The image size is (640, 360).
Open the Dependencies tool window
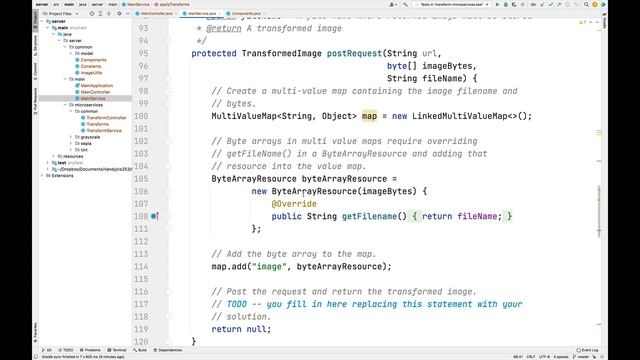tap(168, 350)
